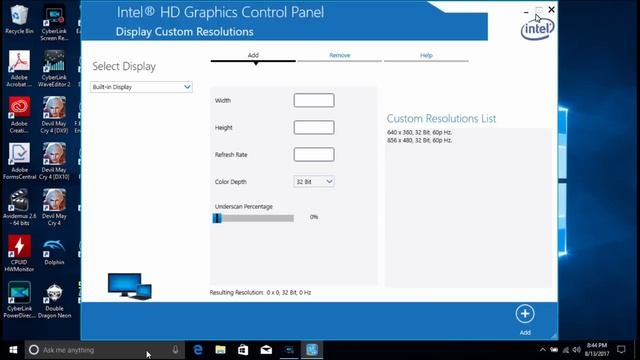Viewport: 640px width, 360px height.
Task: Minimize the Intel Graphics Control Panel window
Action: coord(526,12)
